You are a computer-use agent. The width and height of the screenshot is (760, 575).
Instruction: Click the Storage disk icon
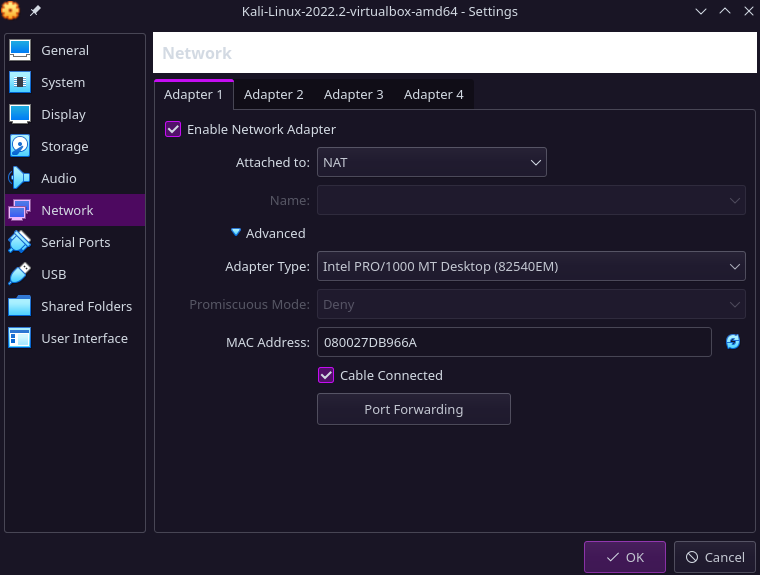pyautogui.click(x=20, y=146)
